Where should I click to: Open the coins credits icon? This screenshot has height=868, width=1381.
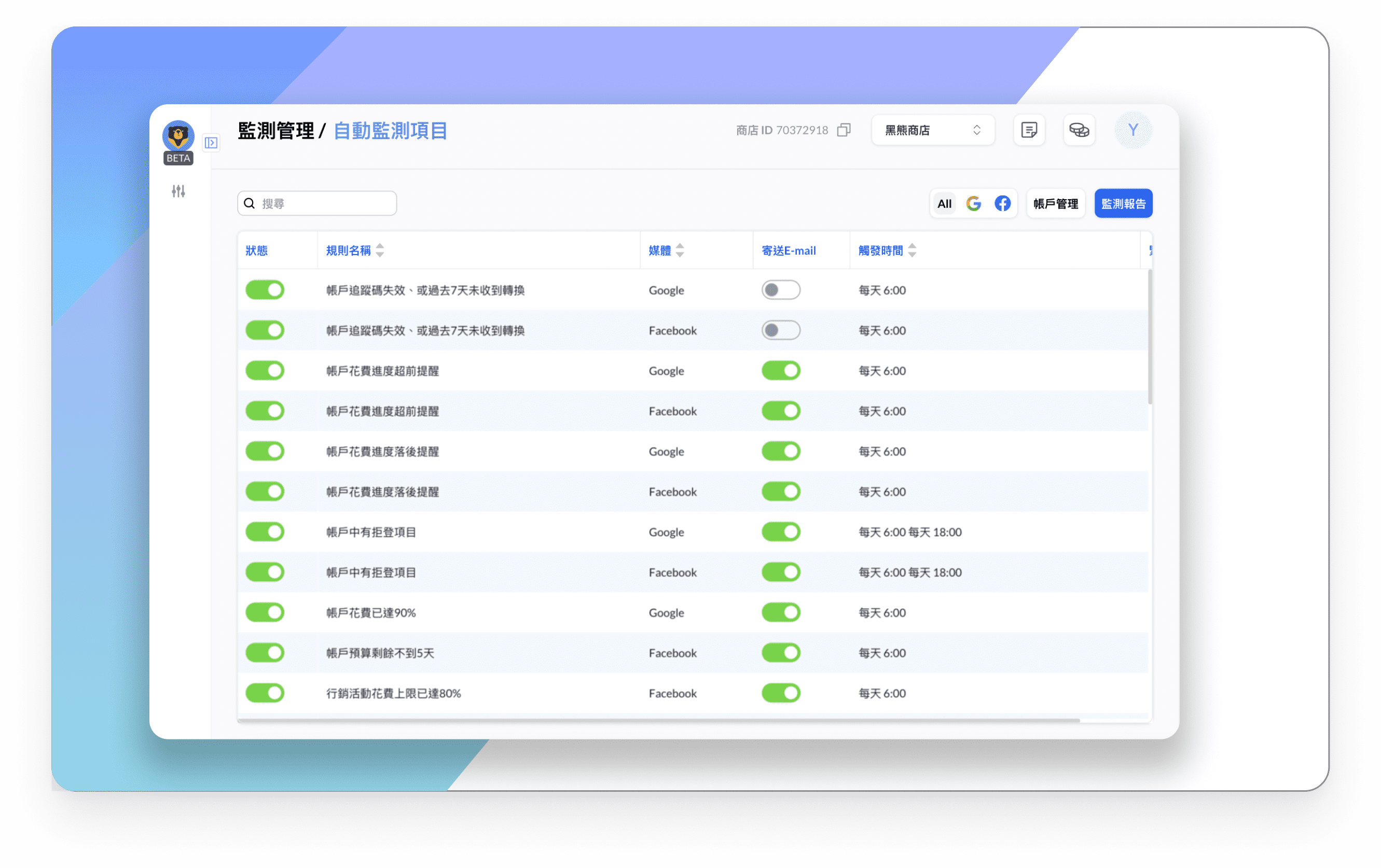tap(1079, 130)
